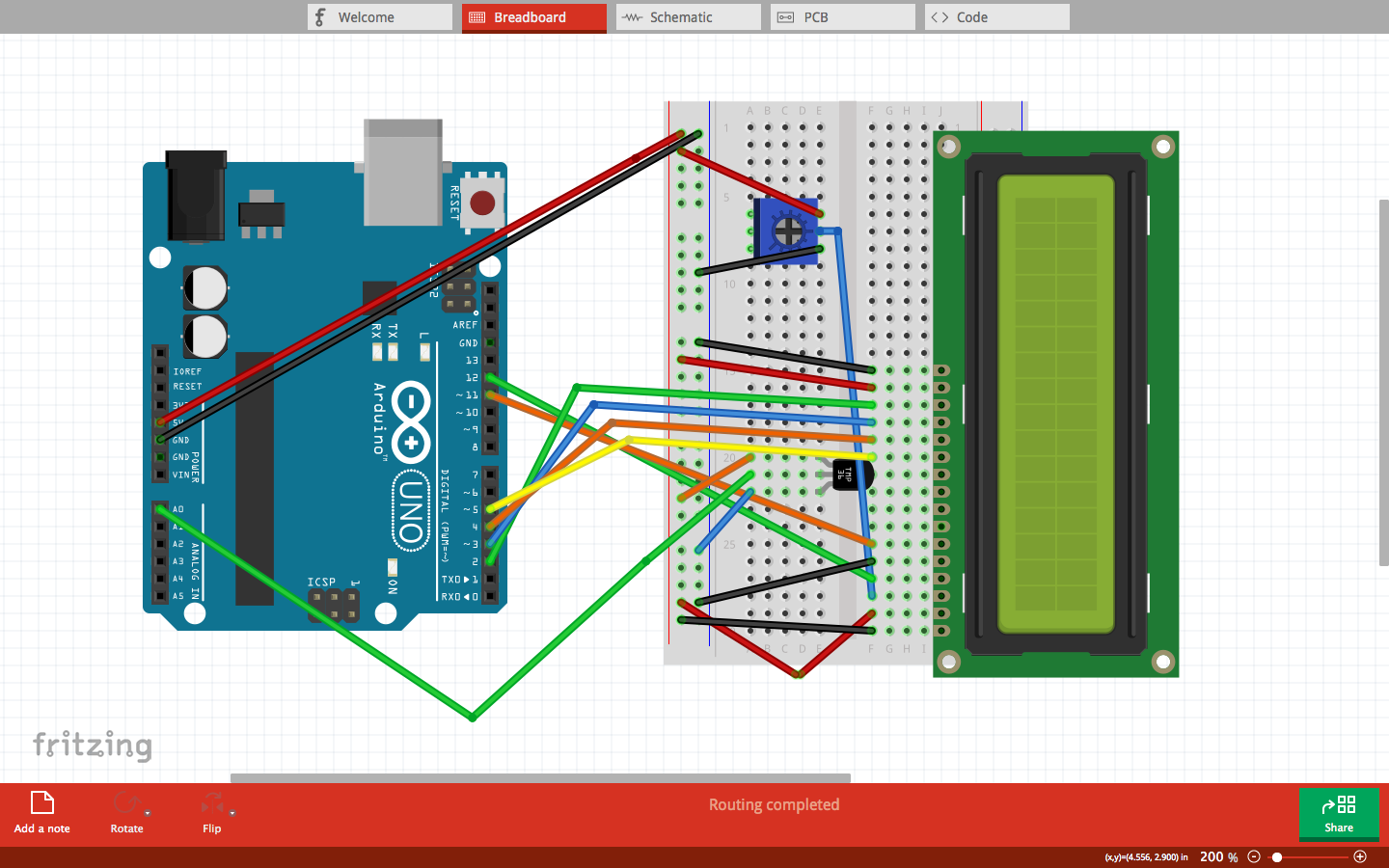1389x868 pixels.
Task: Switch to the Schematic tab
Action: 689,17
